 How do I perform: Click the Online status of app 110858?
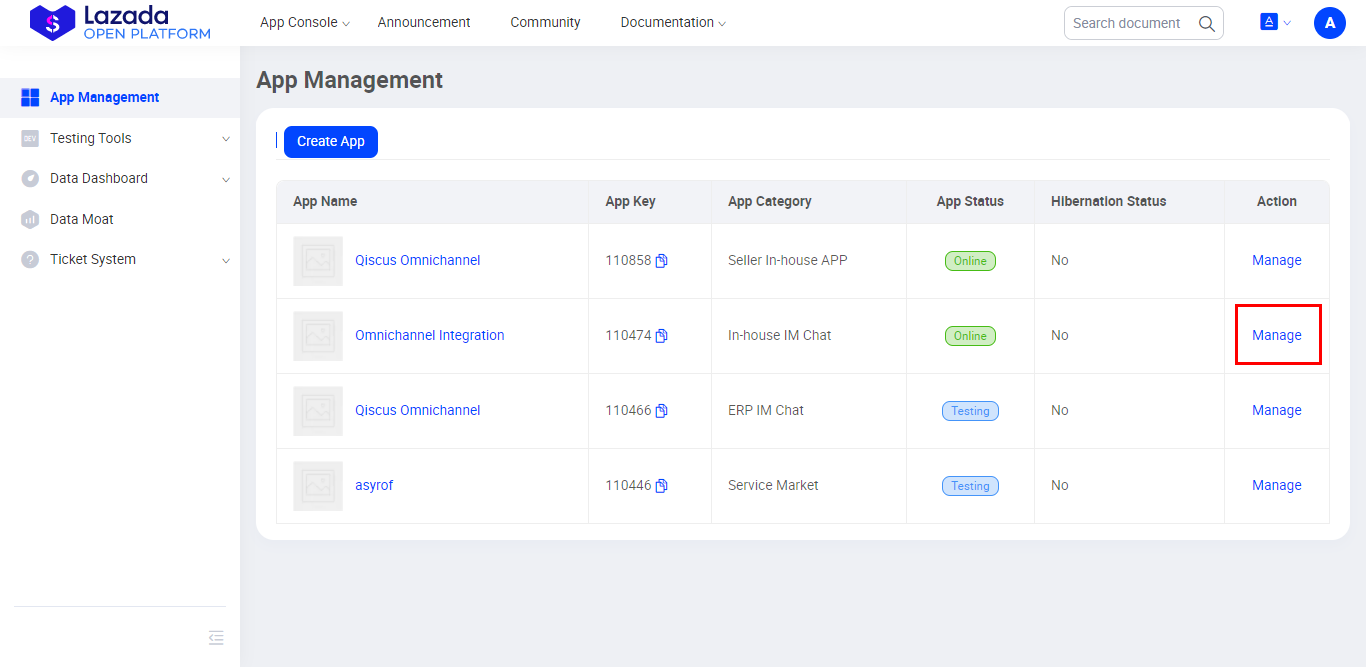coord(970,261)
